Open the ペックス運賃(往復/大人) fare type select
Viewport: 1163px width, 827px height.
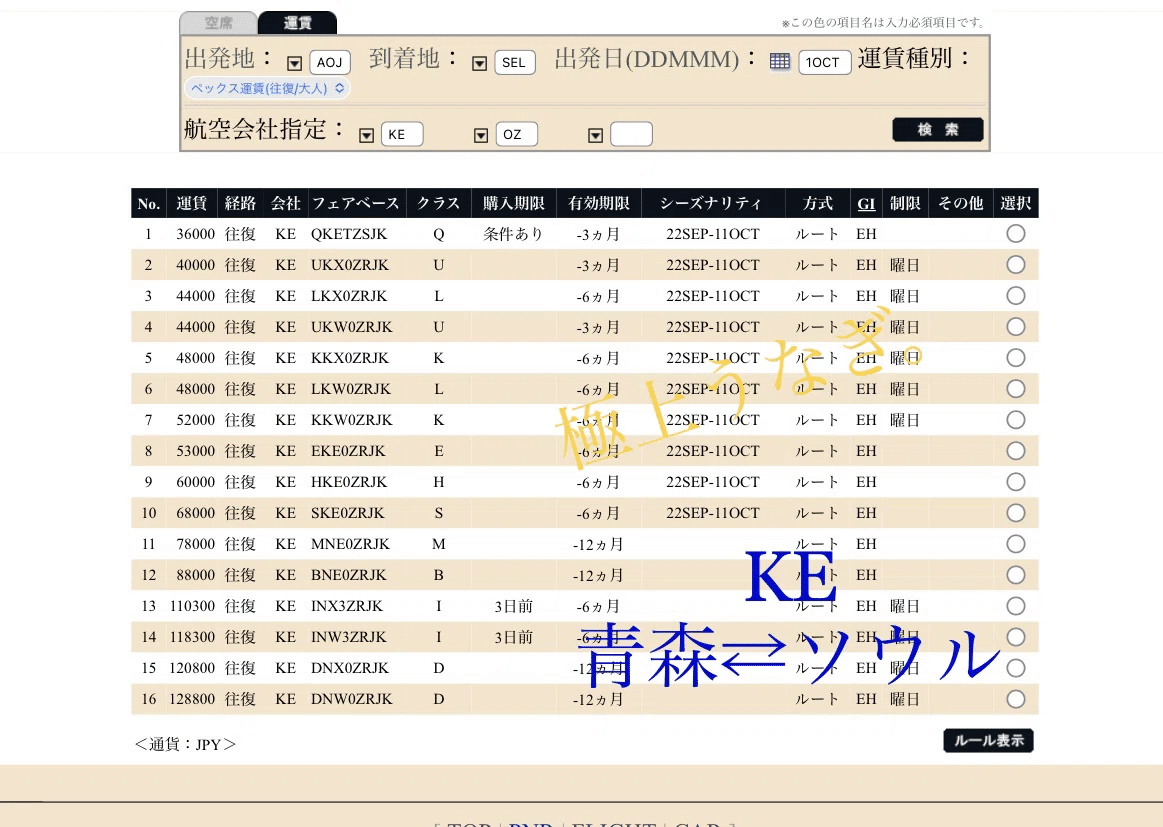click(x=268, y=88)
